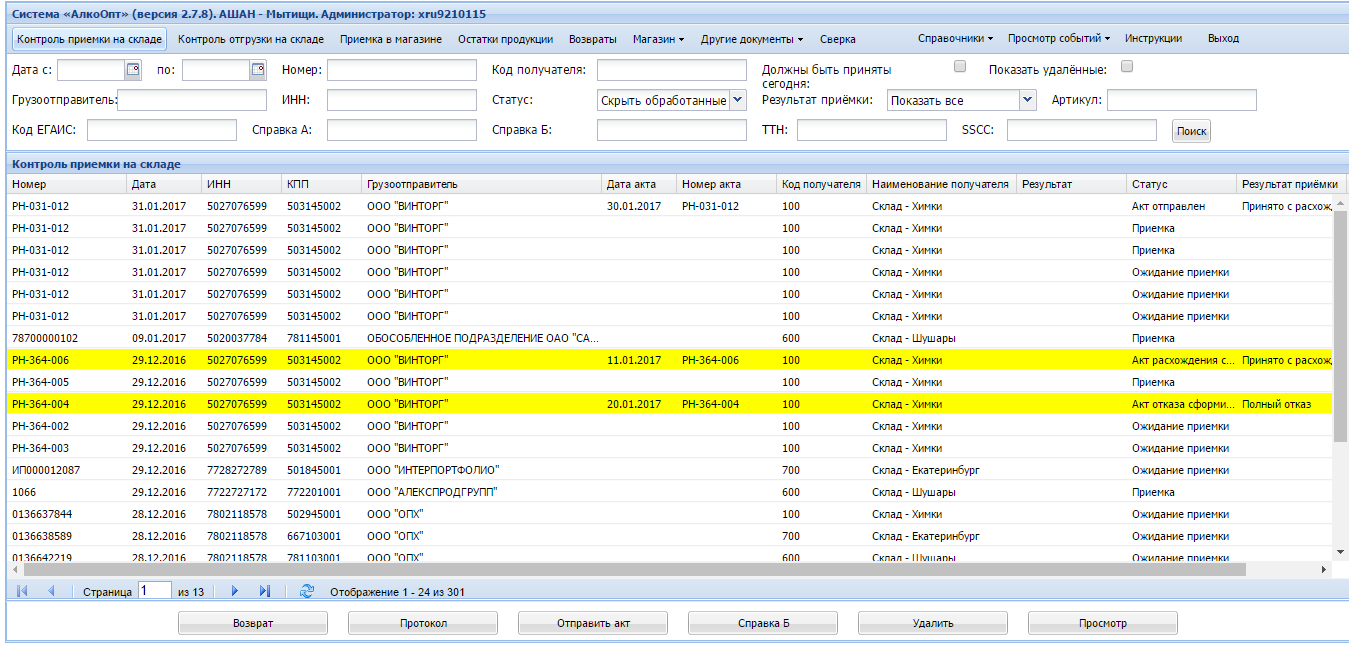Jump to last page of results
This screenshot has width=1349, height=645.
pos(264,591)
